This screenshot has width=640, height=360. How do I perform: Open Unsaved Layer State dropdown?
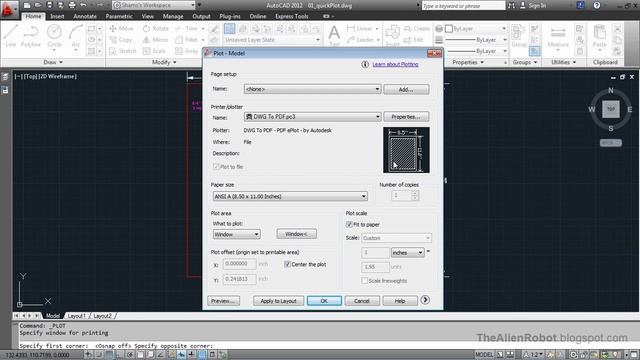tap(272, 40)
